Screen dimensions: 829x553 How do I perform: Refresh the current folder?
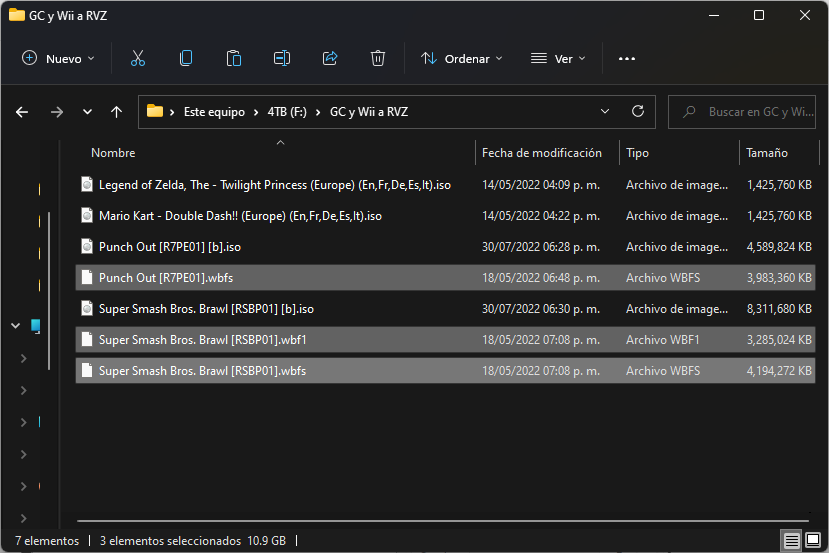coord(638,112)
